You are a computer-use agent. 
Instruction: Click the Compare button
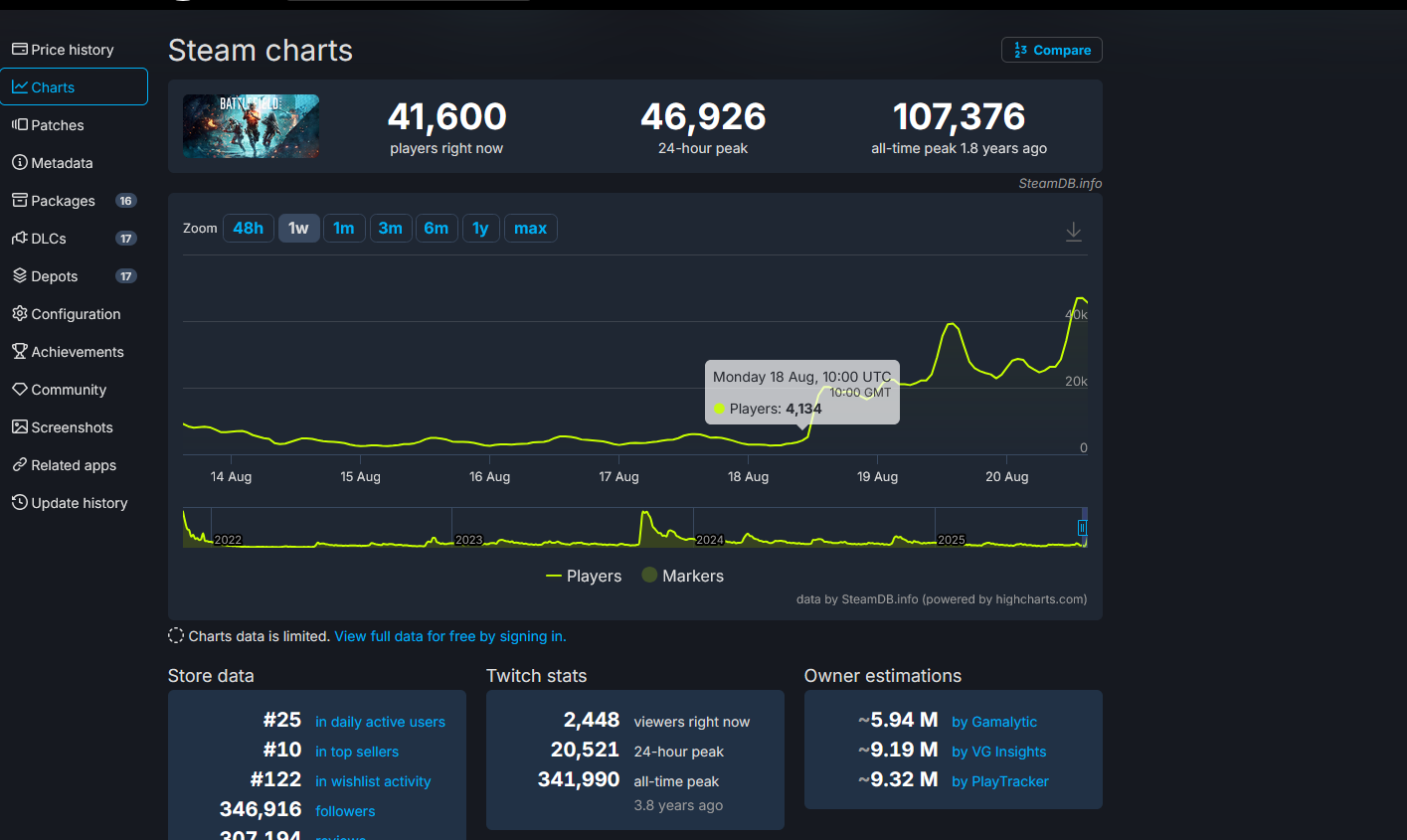(x=1052, y=50)
